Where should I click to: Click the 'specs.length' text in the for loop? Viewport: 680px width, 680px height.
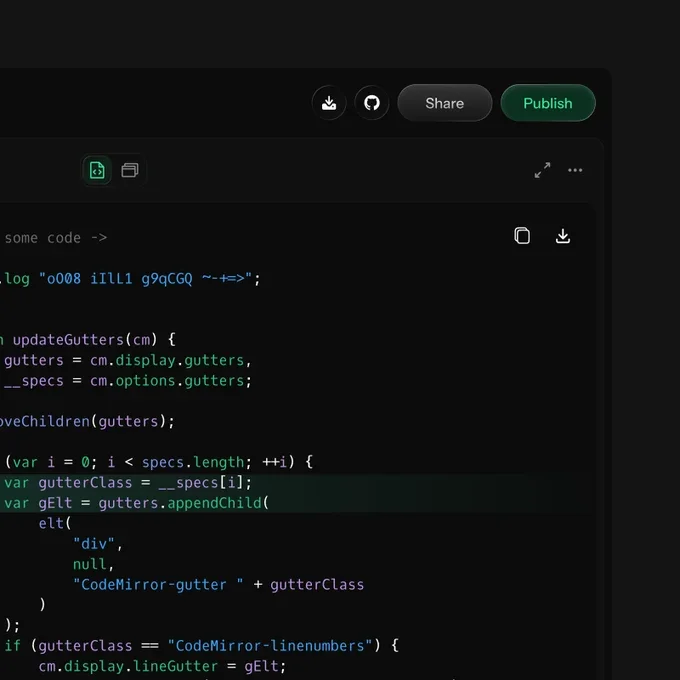tap(193, 462)
